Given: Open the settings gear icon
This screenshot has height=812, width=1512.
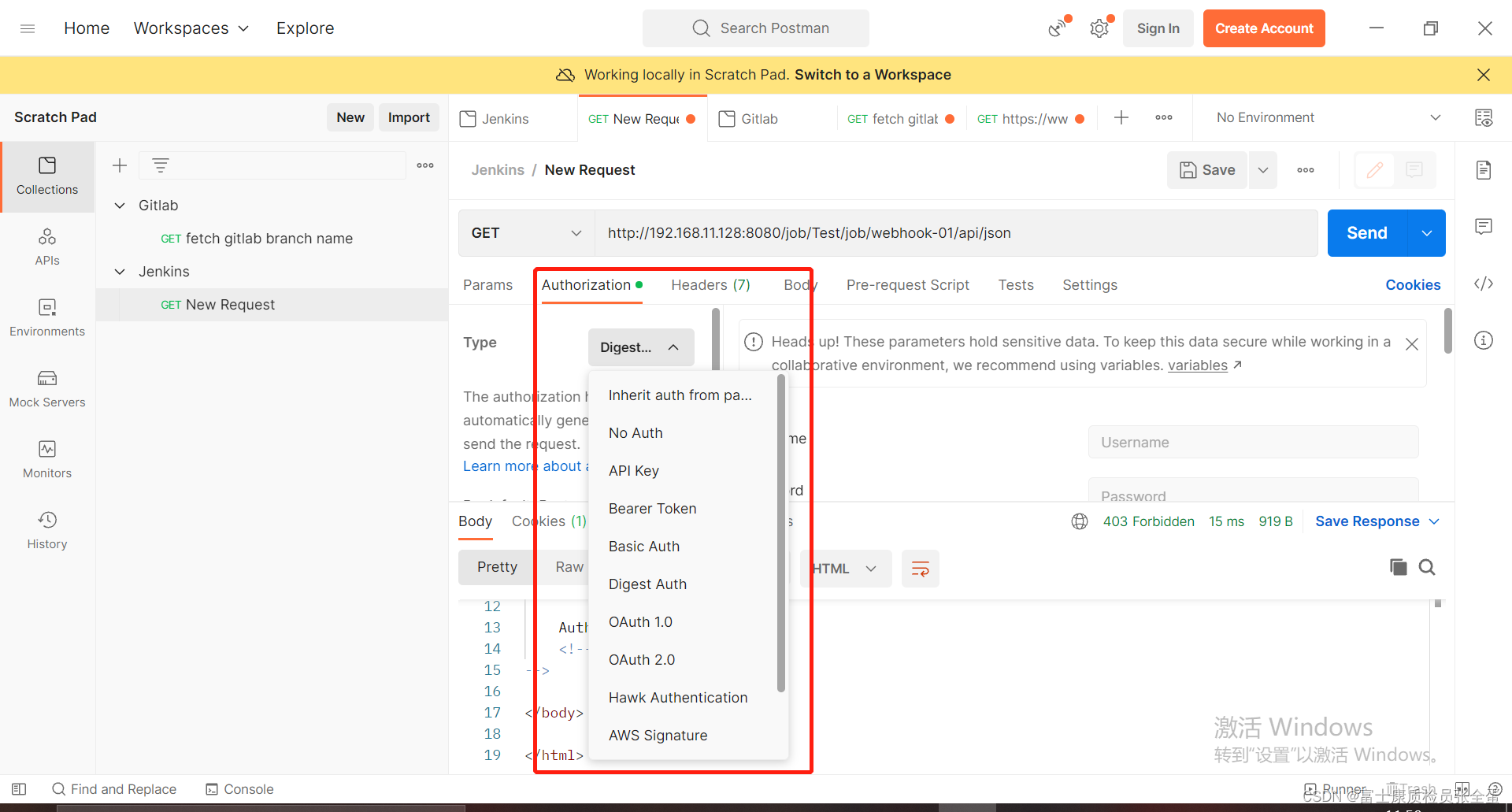Looking at the screenshot, I should 1099,28.
